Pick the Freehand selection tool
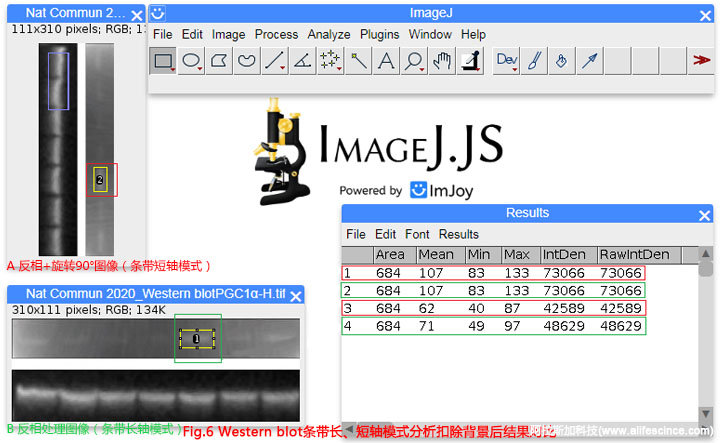The image size is (720, 443). pos(246,61)
